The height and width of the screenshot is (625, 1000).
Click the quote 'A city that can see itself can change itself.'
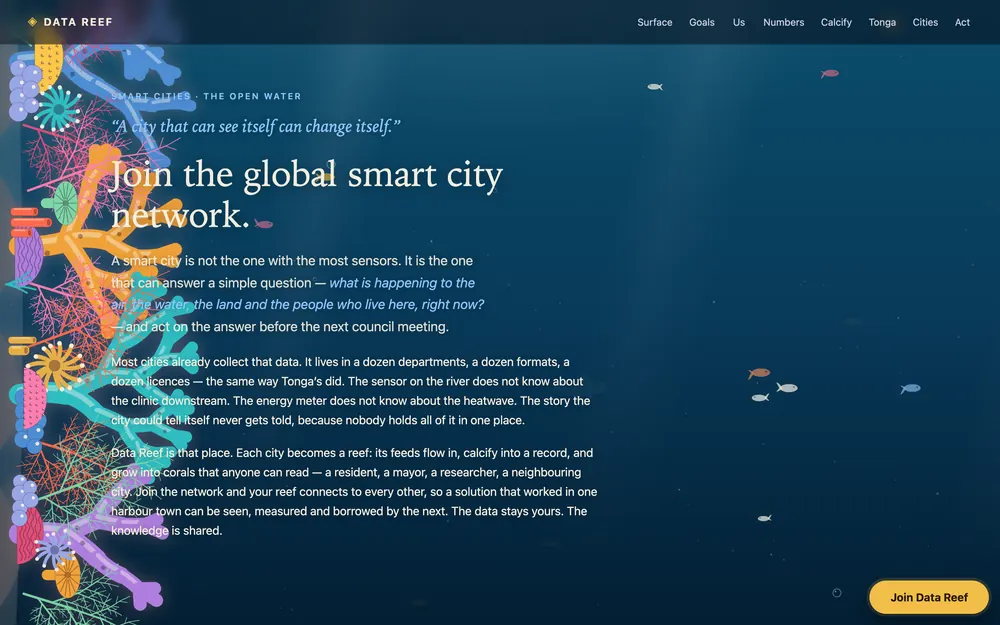[256, 126]
